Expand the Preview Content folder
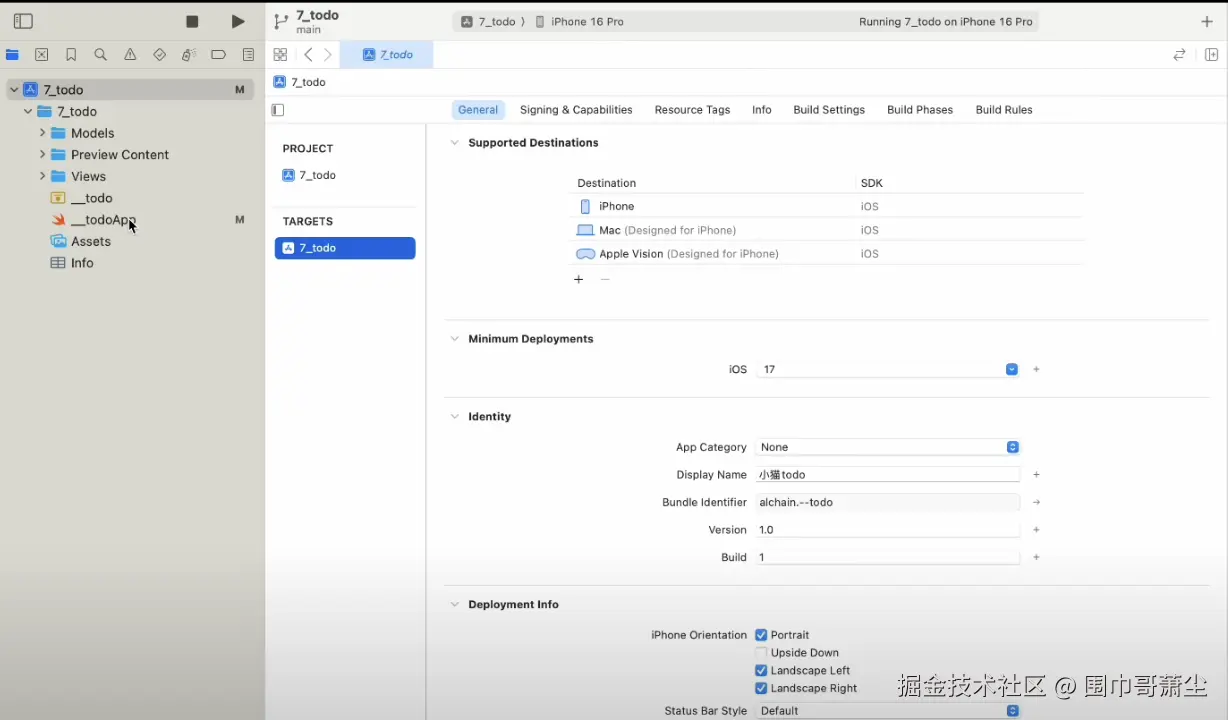The height and width of the screenshot is (720, 1228). pos(42,155)
